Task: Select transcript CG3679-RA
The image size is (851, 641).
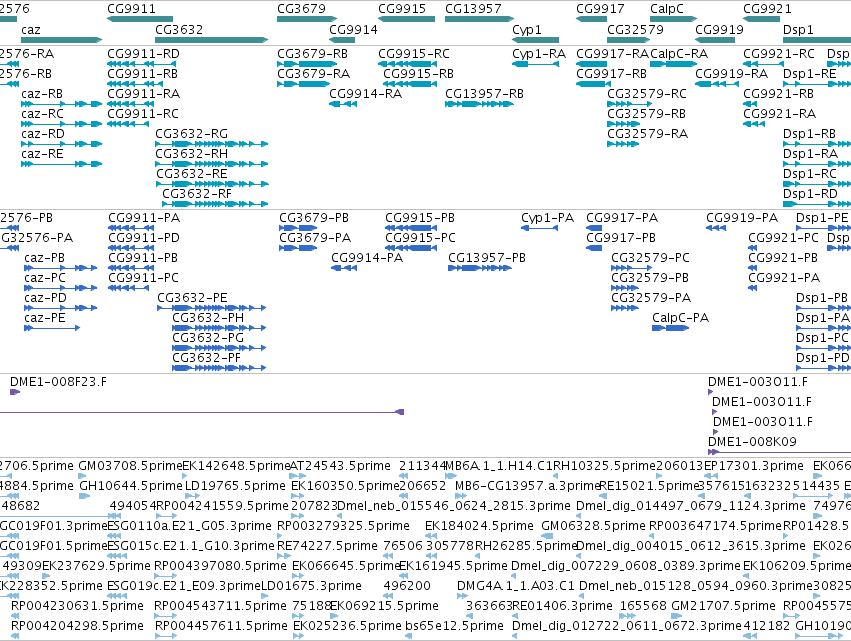Action: [x=314, y=74]
